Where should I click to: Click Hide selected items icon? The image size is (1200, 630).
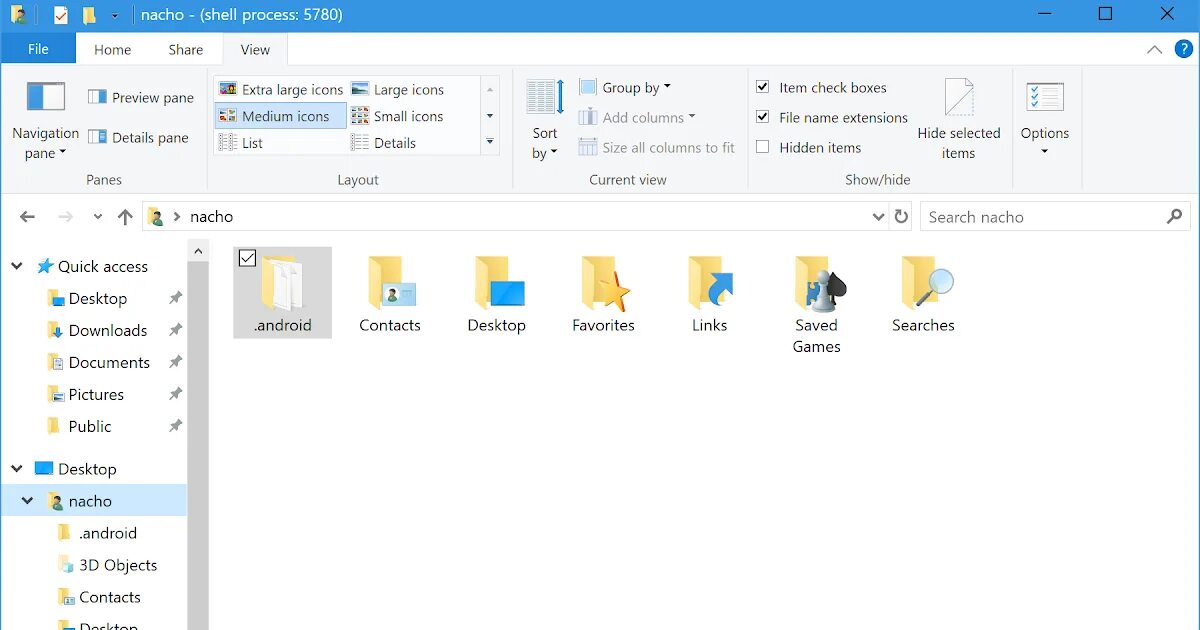pos(959,98)
